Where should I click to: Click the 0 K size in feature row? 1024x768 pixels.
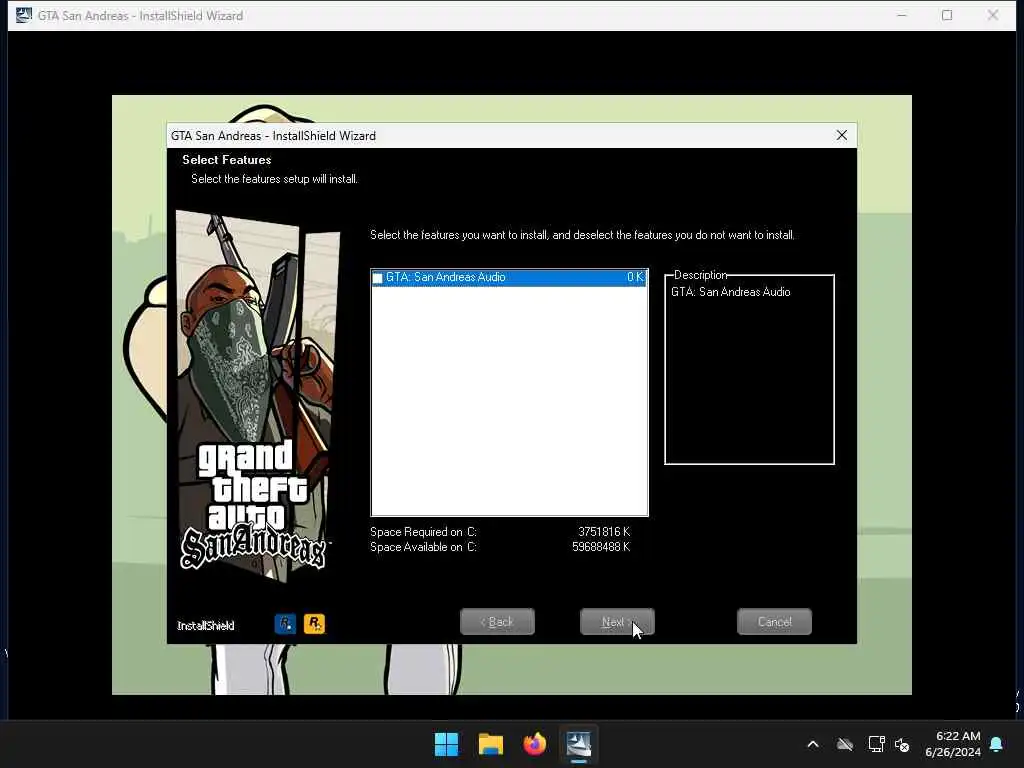tap(635, 277)
